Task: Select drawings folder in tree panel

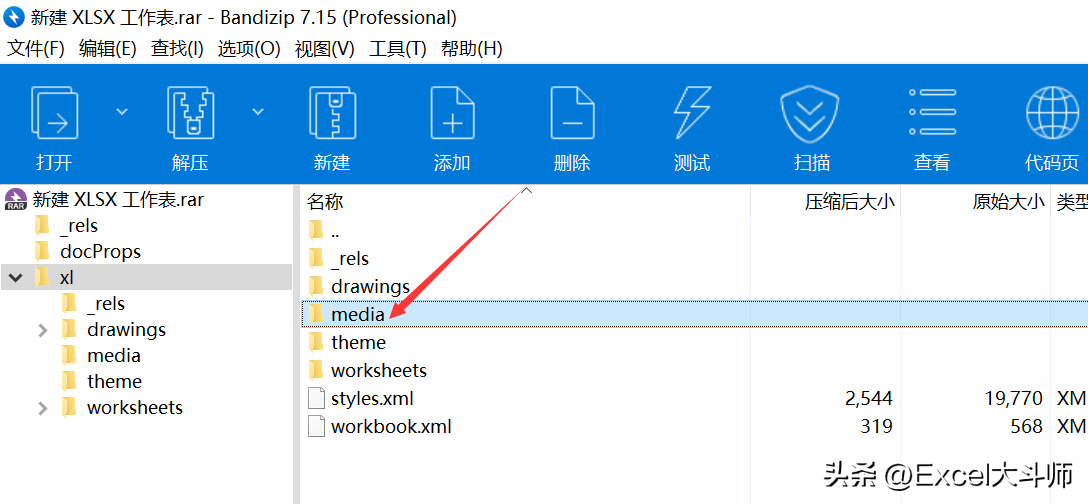Action: [x=126, y=329]
